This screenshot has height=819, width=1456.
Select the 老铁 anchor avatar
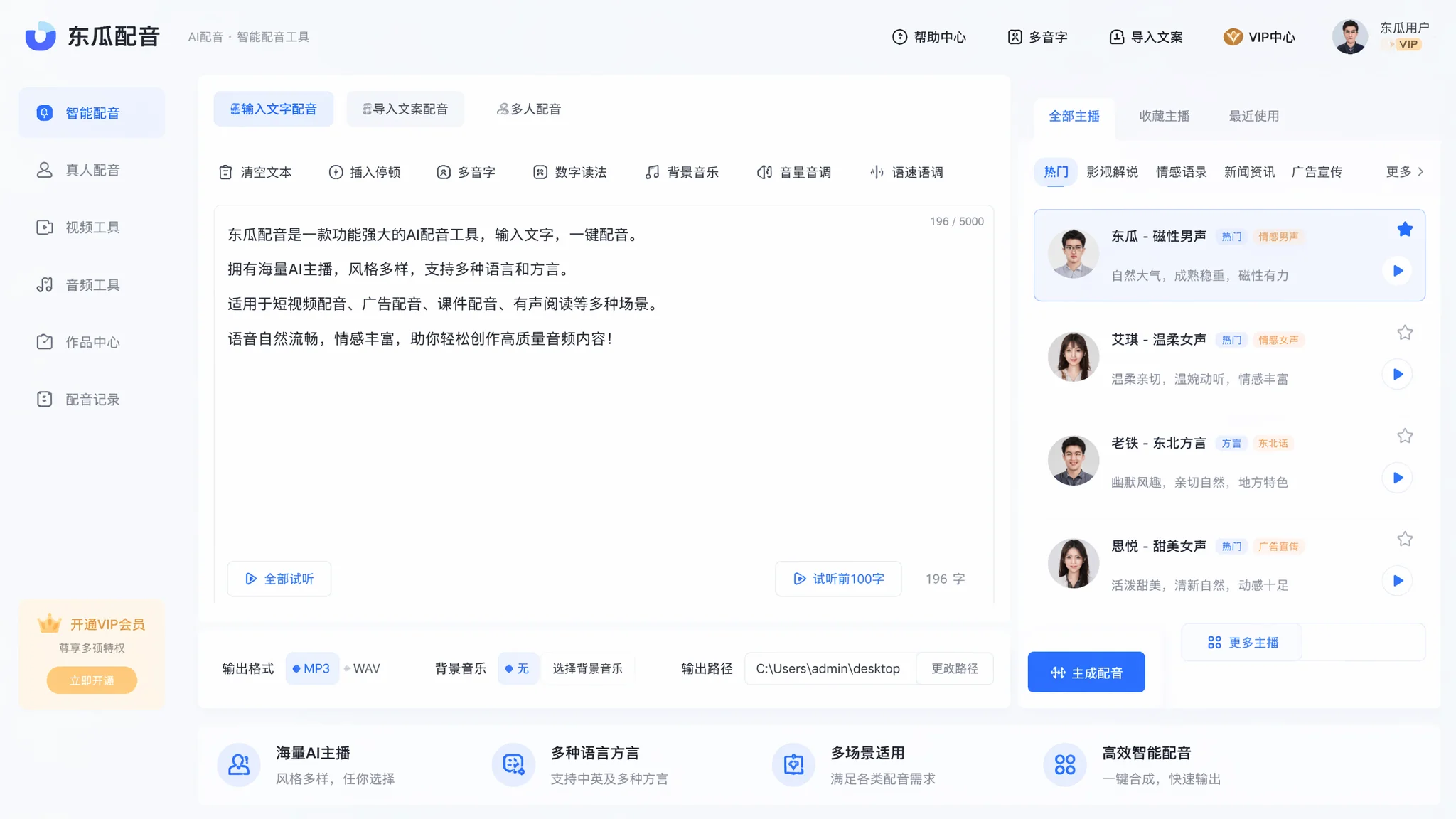point(1074,460)
